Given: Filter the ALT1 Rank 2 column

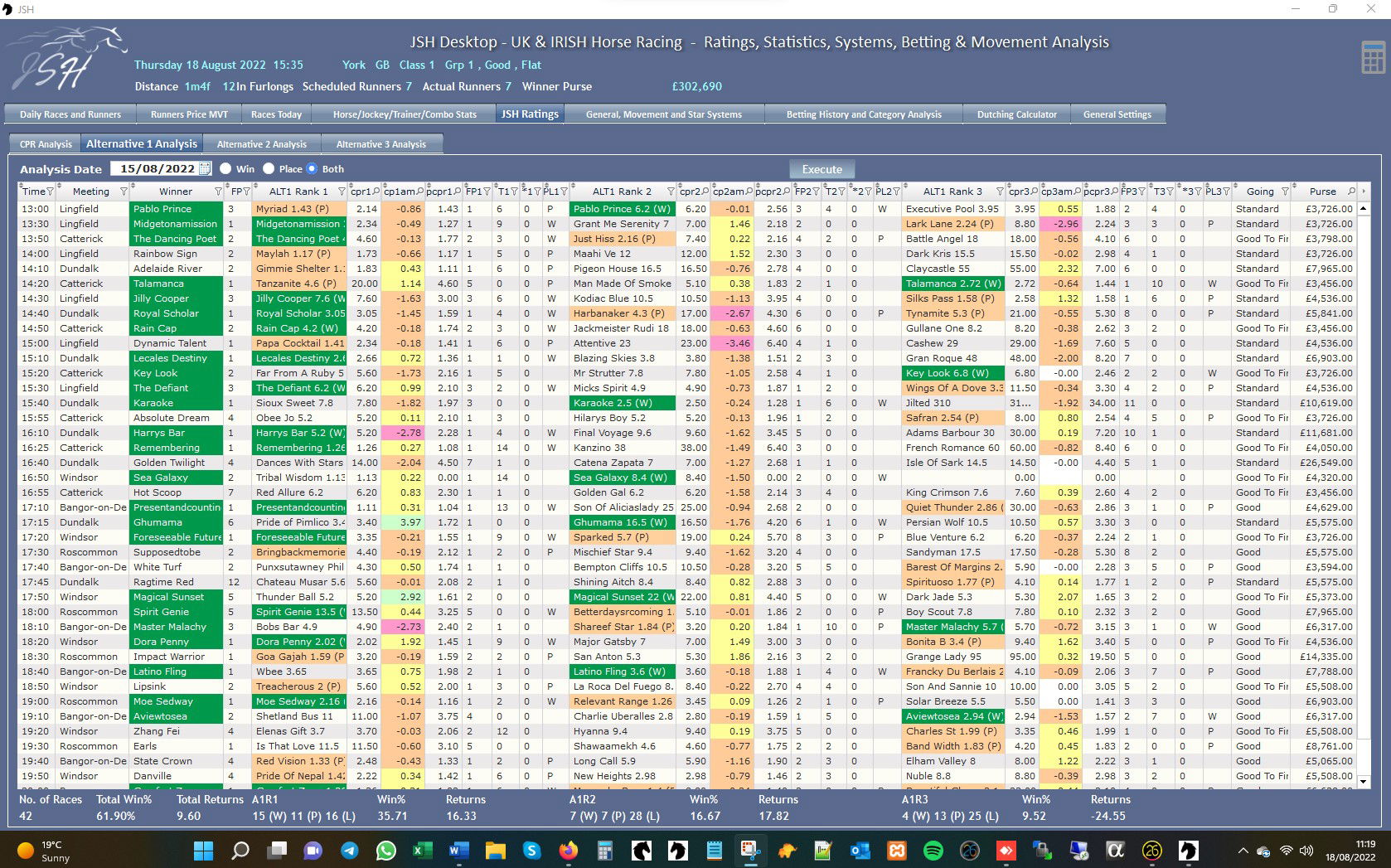Looking at the screenshot, I should [x=670, y=192].
